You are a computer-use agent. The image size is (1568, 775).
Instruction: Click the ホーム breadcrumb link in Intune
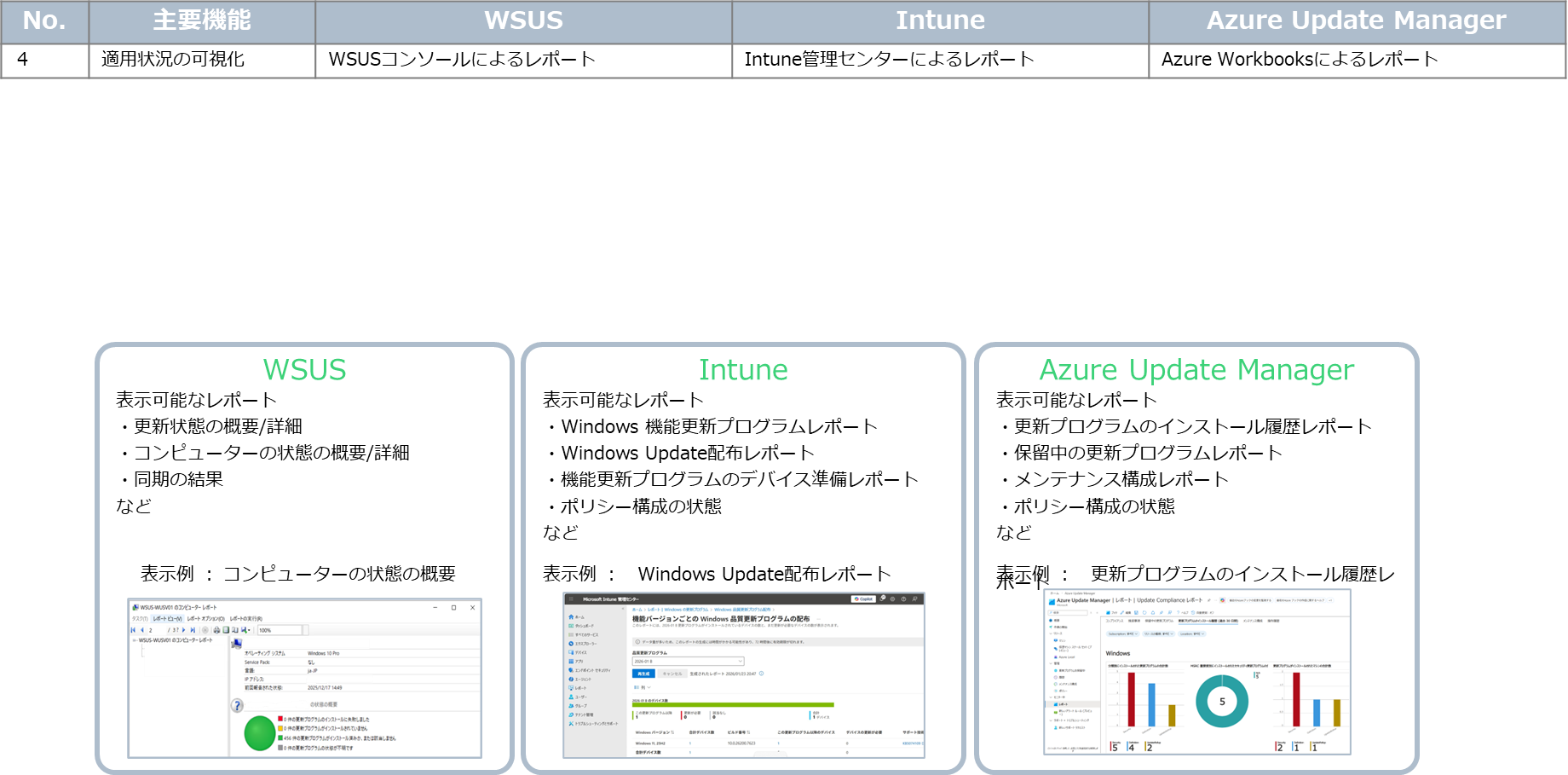click(x=637, y=610)
